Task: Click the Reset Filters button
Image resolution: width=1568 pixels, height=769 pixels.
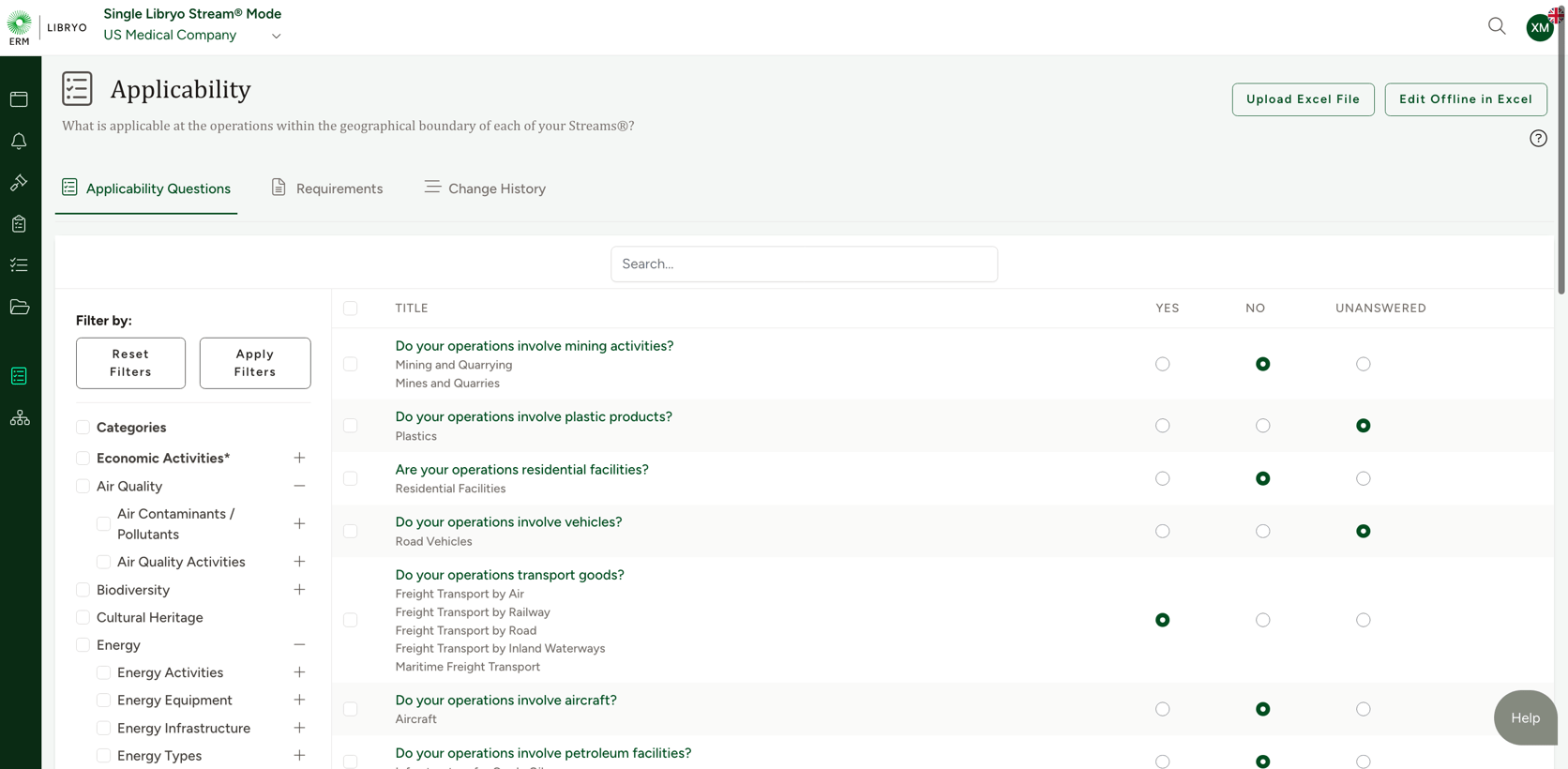Action: point(130,363)
